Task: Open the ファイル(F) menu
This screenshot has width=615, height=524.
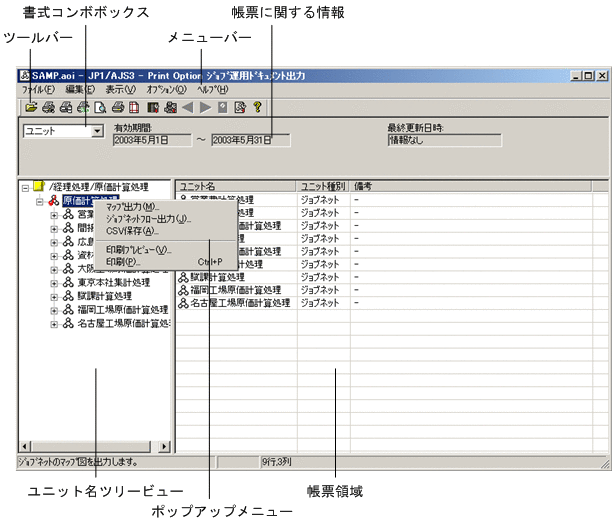Action: click(x=38, y=89)
